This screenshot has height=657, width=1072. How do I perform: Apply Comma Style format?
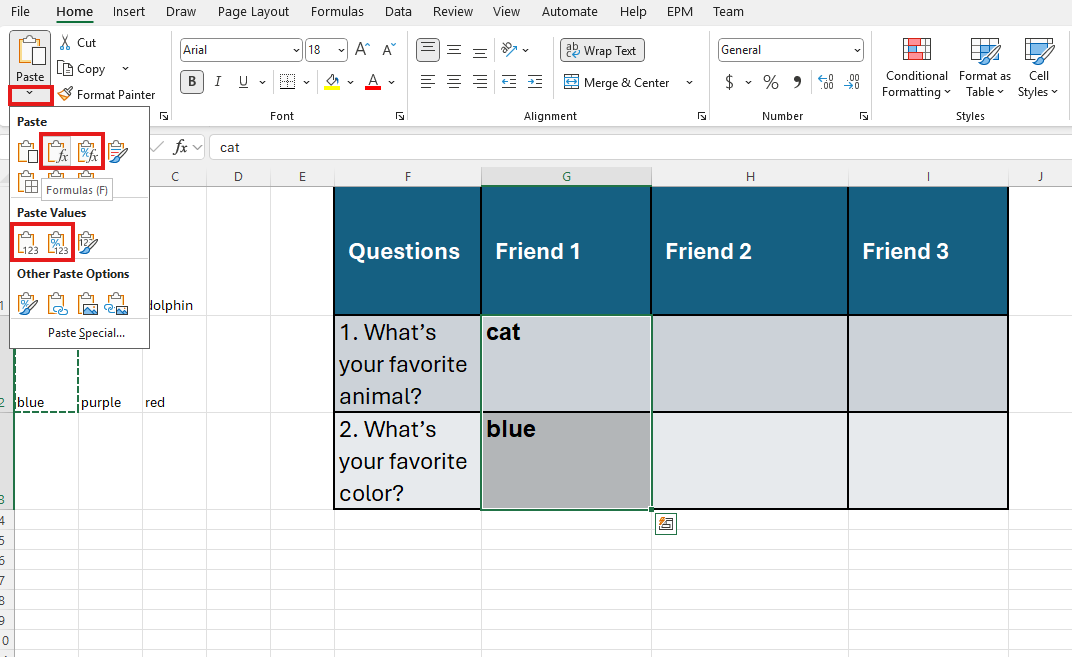797,82
